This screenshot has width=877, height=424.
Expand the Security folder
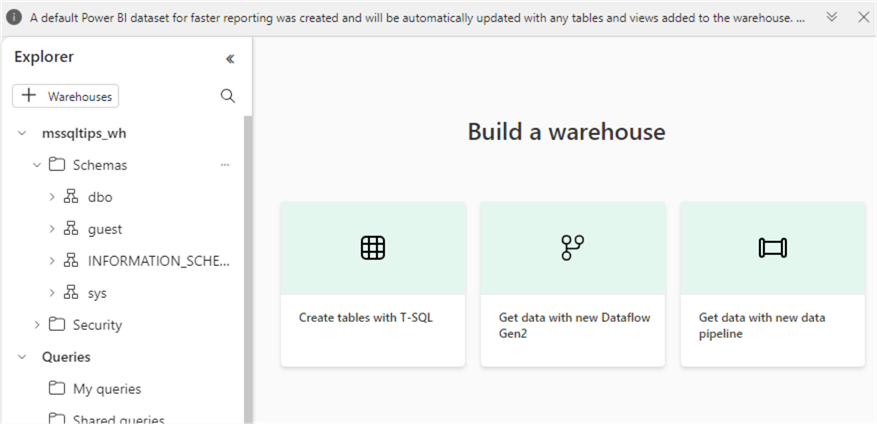[37, 325]
